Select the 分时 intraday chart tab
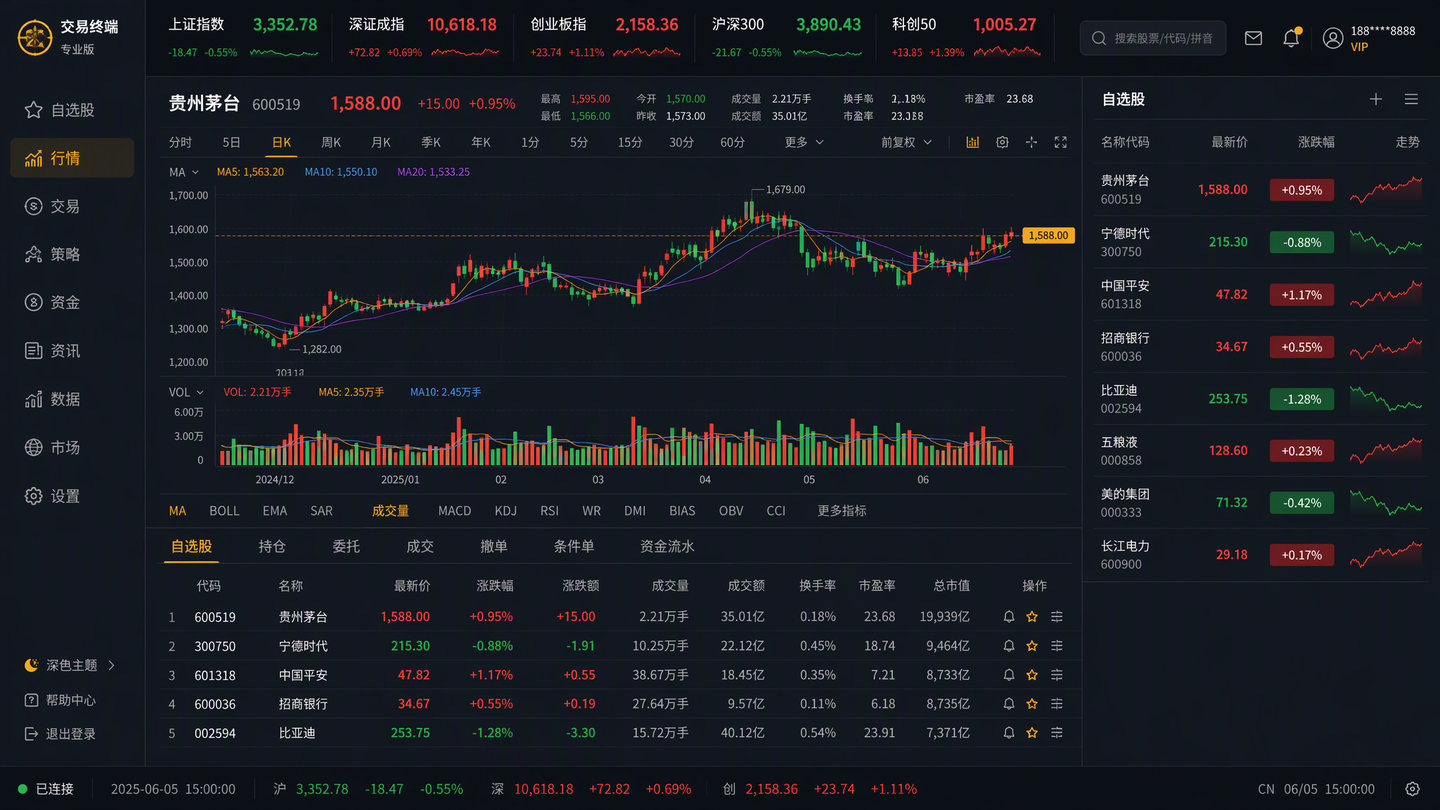Viewport: 1440px width, 810px height. coord(180,142)
